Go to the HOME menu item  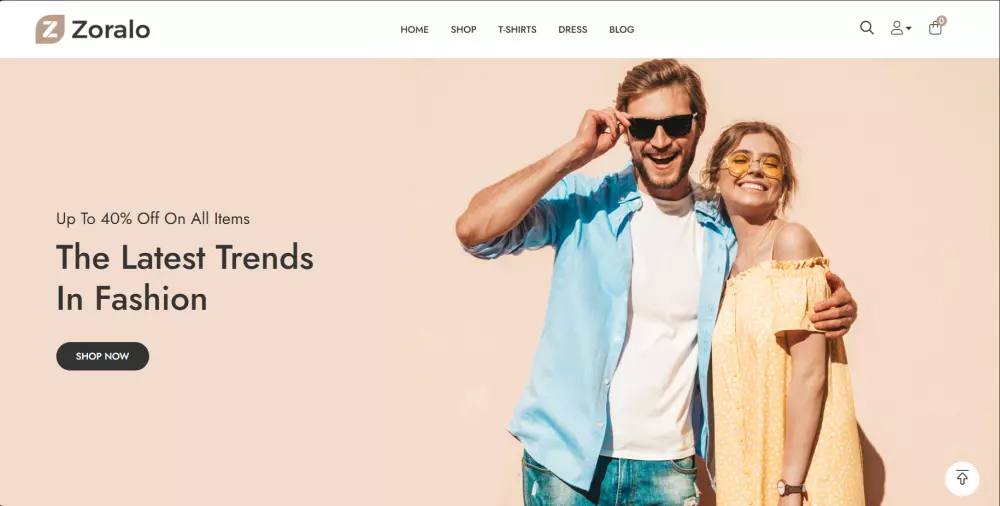tap(415, 29)
